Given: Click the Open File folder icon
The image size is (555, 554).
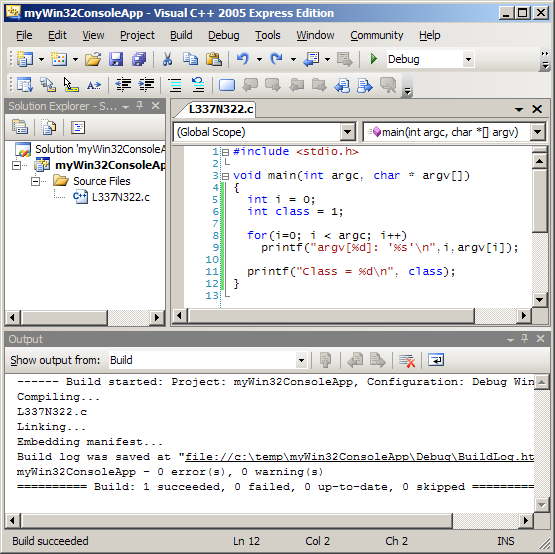Looking at the screenshot, I should pyautogui.click(x=93, y=59).
